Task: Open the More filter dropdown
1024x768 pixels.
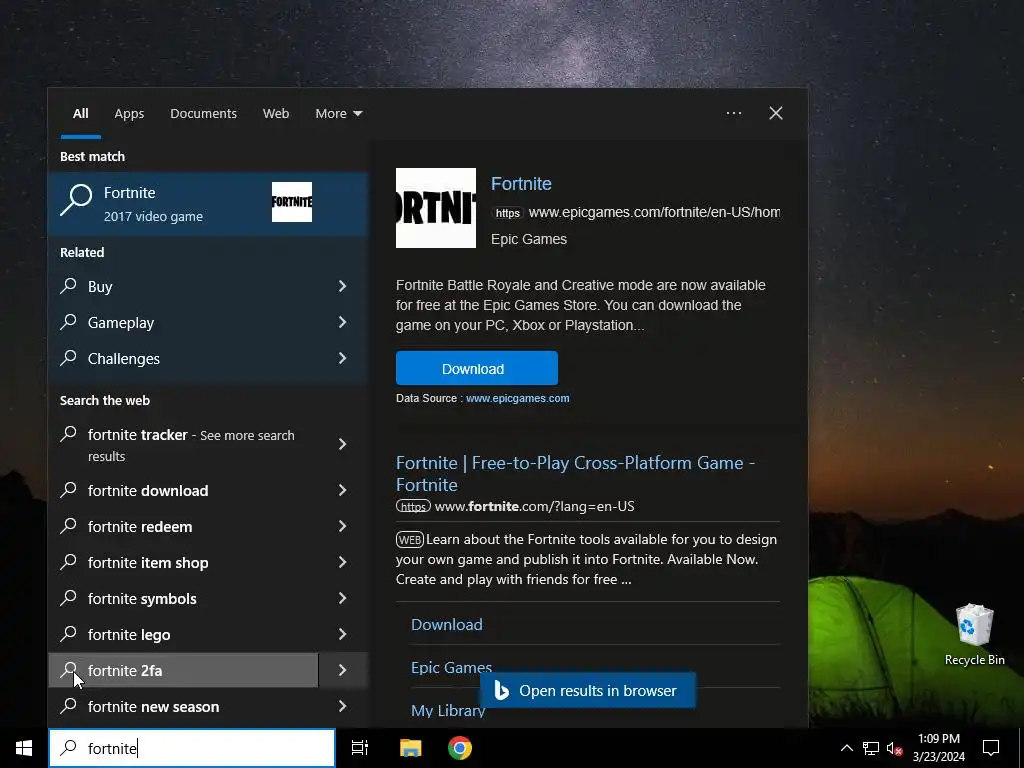Action: 338,114
